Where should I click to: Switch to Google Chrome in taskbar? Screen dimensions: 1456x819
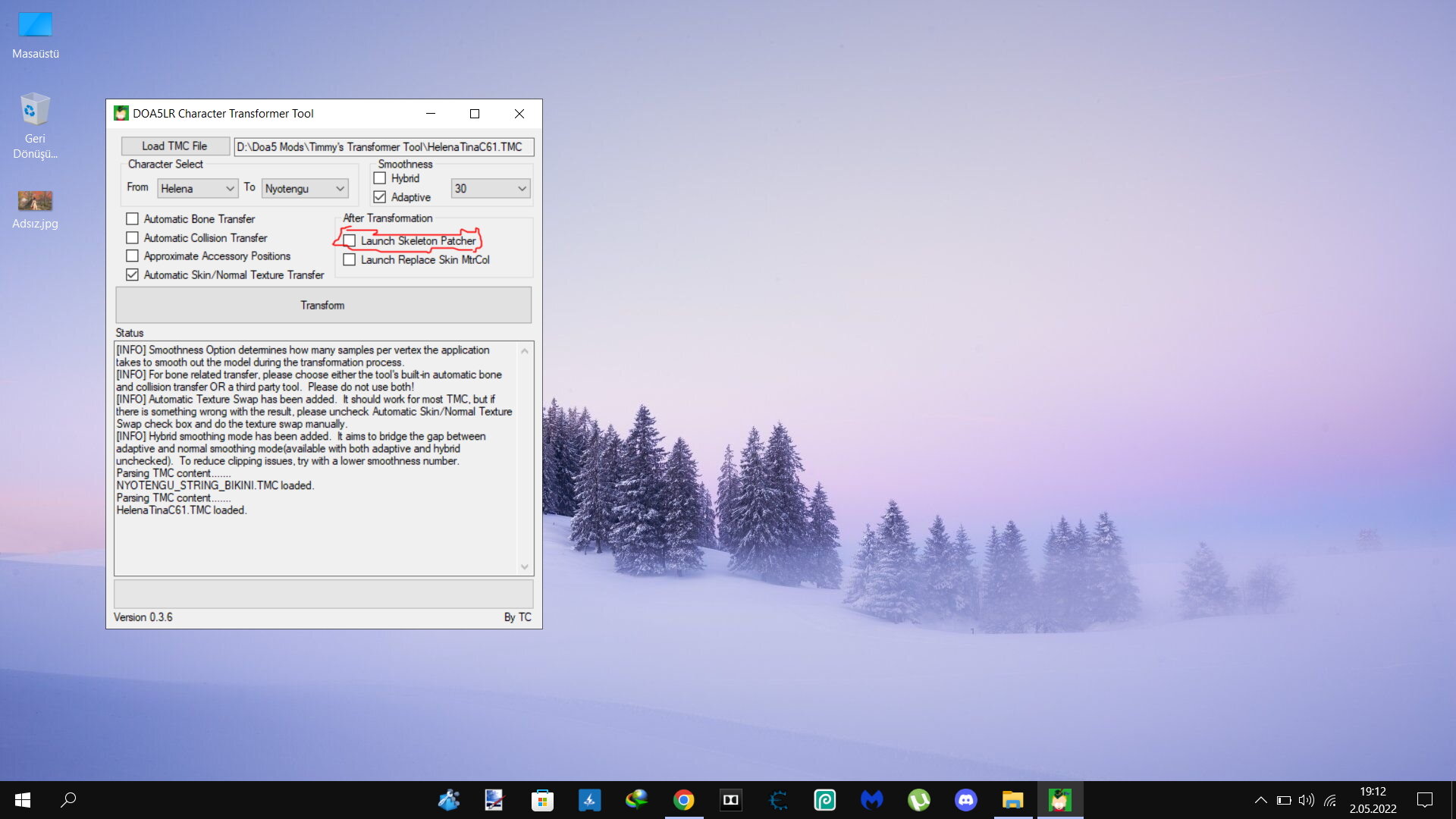pyautogui.click(x=683, y=800)
